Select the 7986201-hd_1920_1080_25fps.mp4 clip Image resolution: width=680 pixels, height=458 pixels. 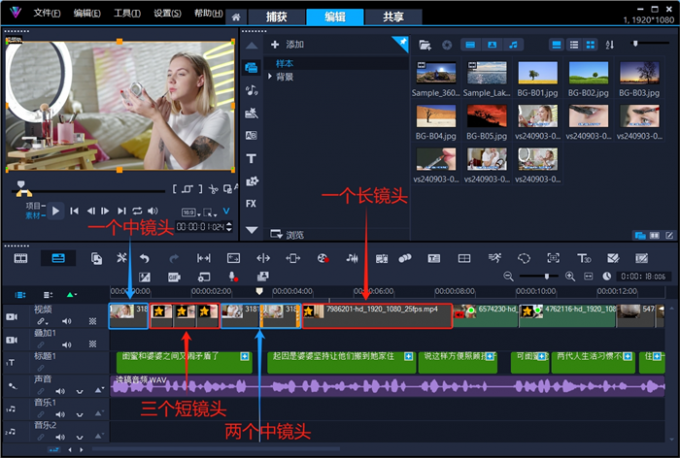pyautogui.click(x=377, y=316)
